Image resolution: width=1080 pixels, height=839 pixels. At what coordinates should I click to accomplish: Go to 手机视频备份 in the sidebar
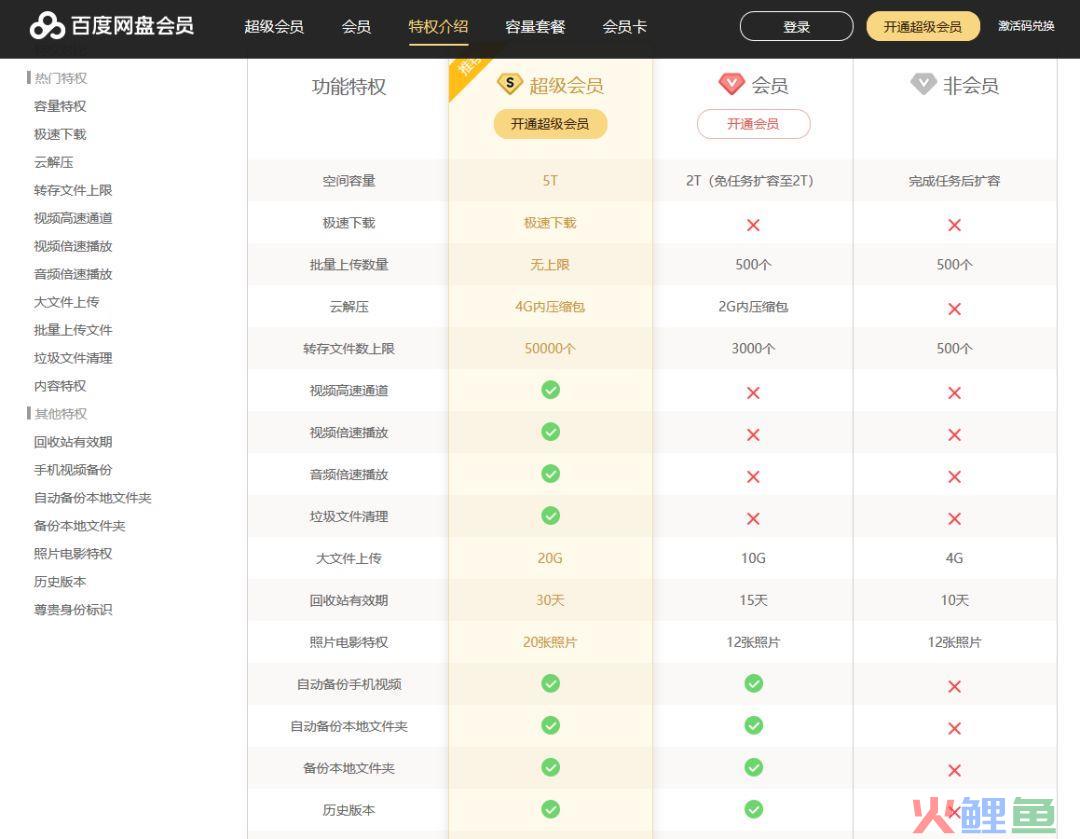(x=73, y=470)
